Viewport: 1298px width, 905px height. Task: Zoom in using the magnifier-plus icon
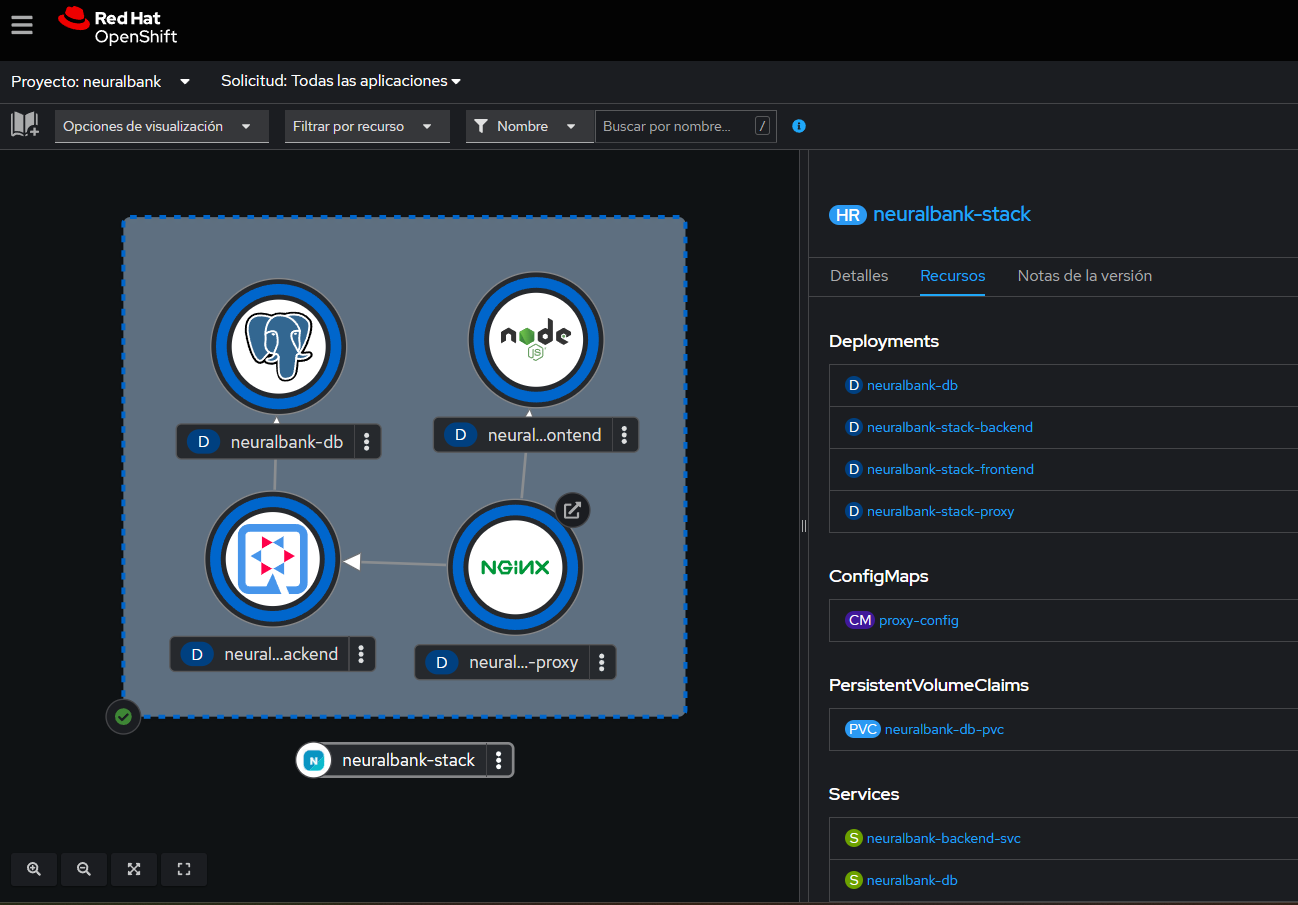click(x=33, y=869)
